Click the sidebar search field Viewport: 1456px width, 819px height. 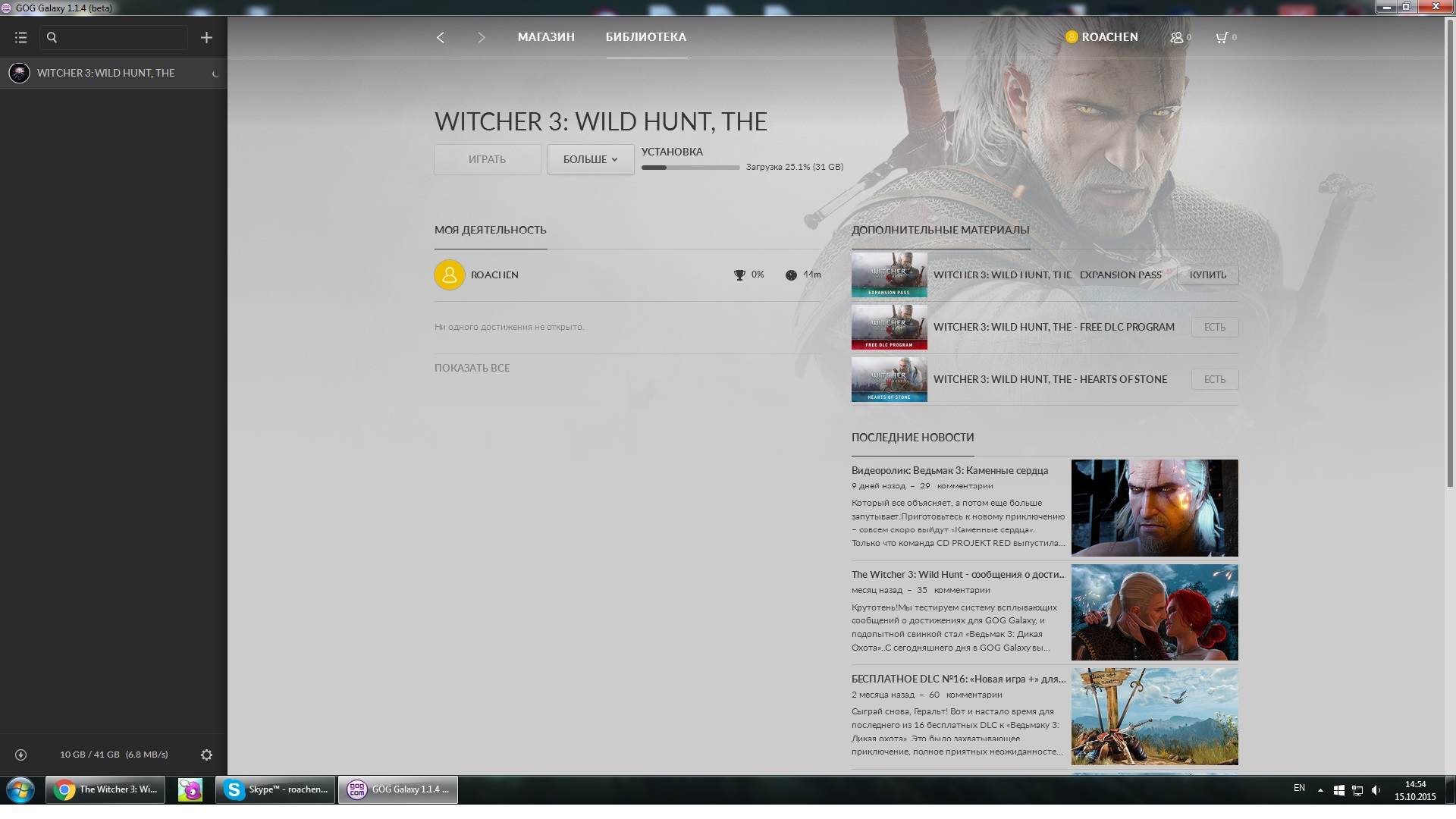(118, 37)
